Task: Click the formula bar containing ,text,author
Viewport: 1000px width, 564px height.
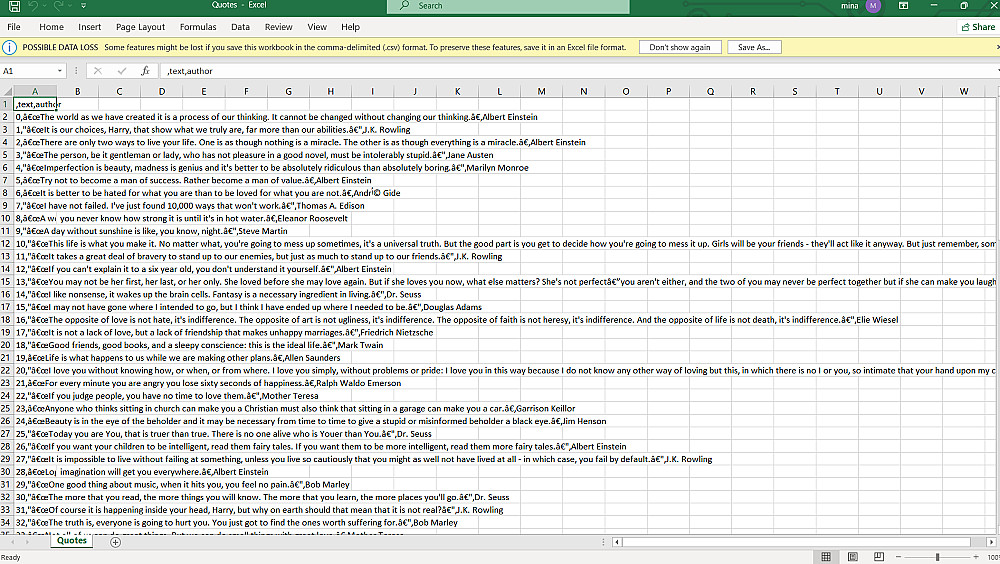Action: click(x=577, y=71)
